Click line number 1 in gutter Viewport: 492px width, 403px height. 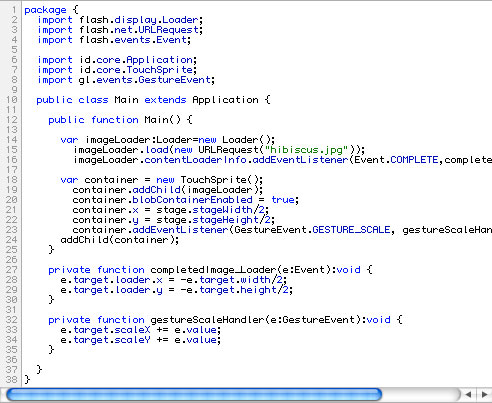click(x=14, y=10)
